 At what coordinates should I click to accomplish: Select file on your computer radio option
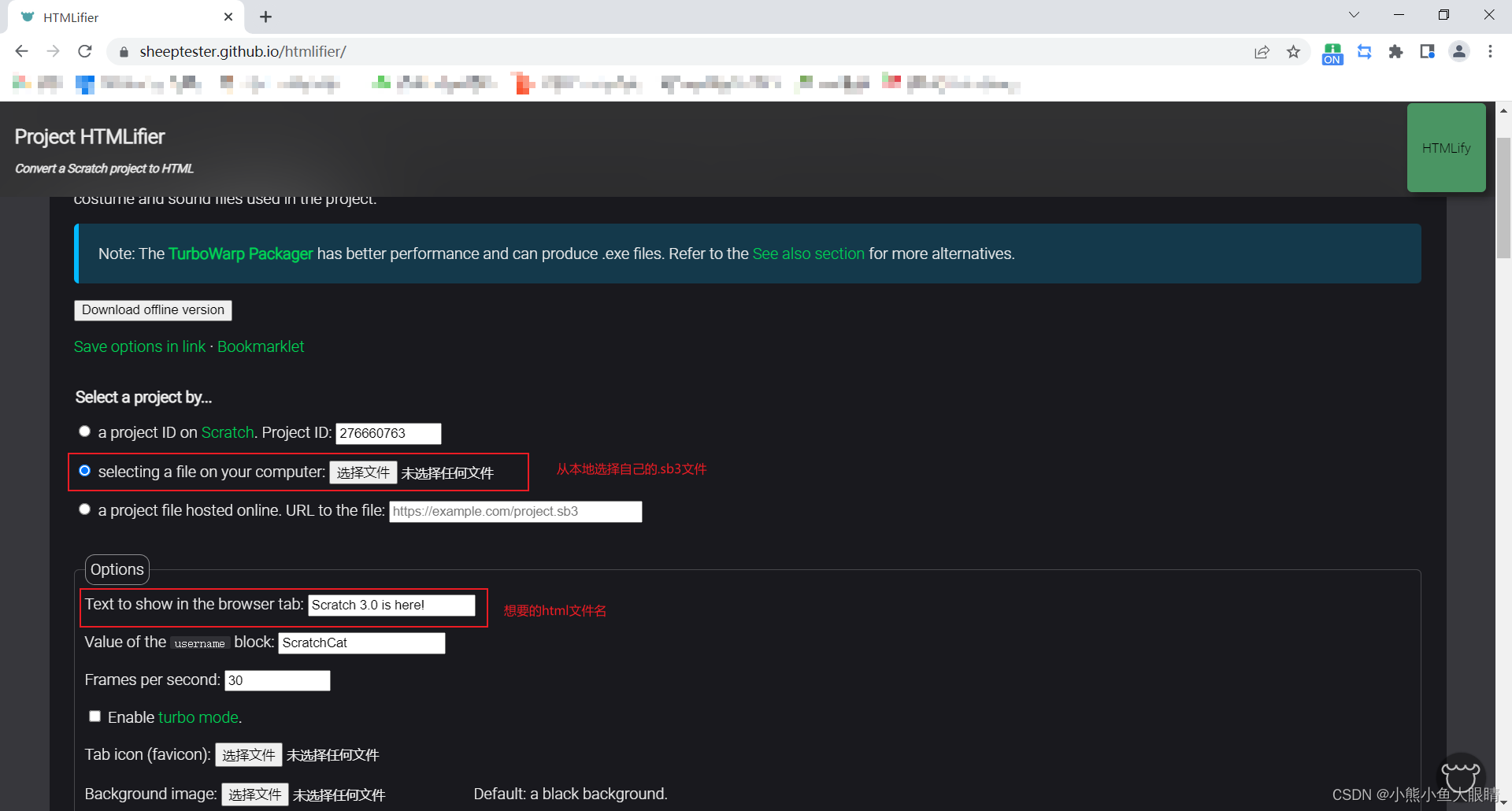[84, 471]
